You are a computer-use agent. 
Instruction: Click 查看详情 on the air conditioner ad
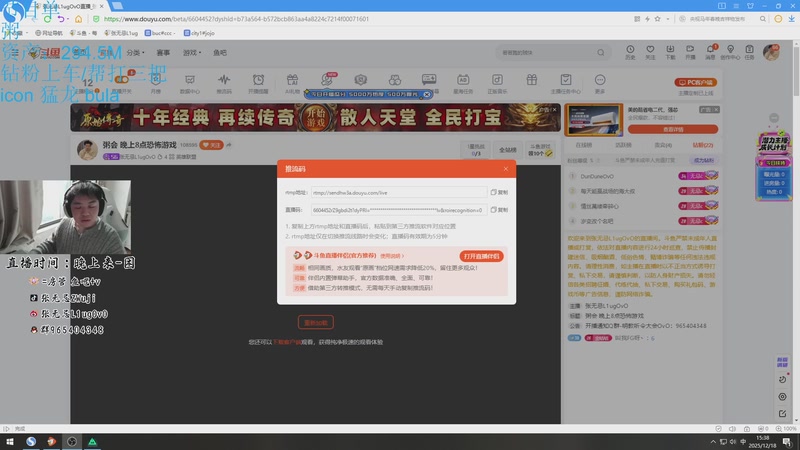[673, 130]
